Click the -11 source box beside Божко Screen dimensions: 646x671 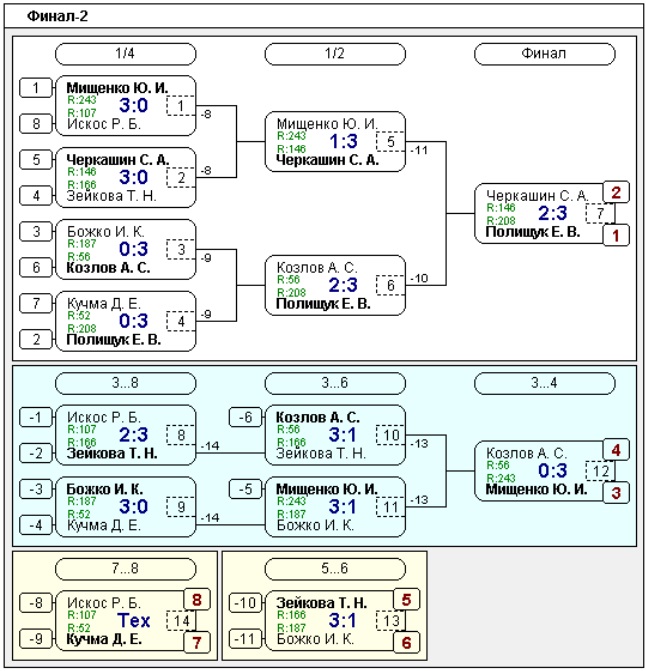click(246, 639)
